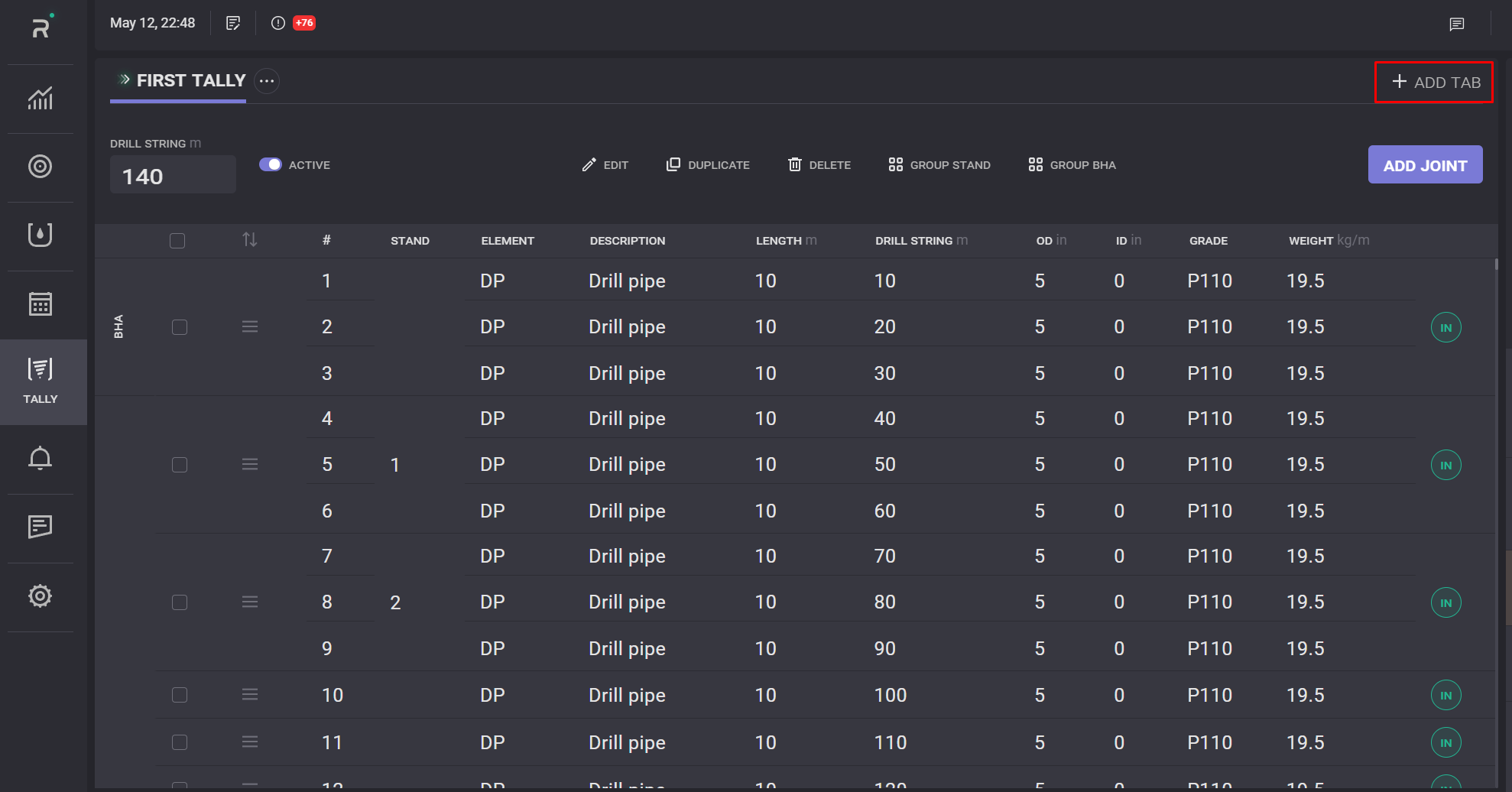Click the notes icon beside the date
This screenshot has width=1512, height=792.
click(x=233, y=23)
